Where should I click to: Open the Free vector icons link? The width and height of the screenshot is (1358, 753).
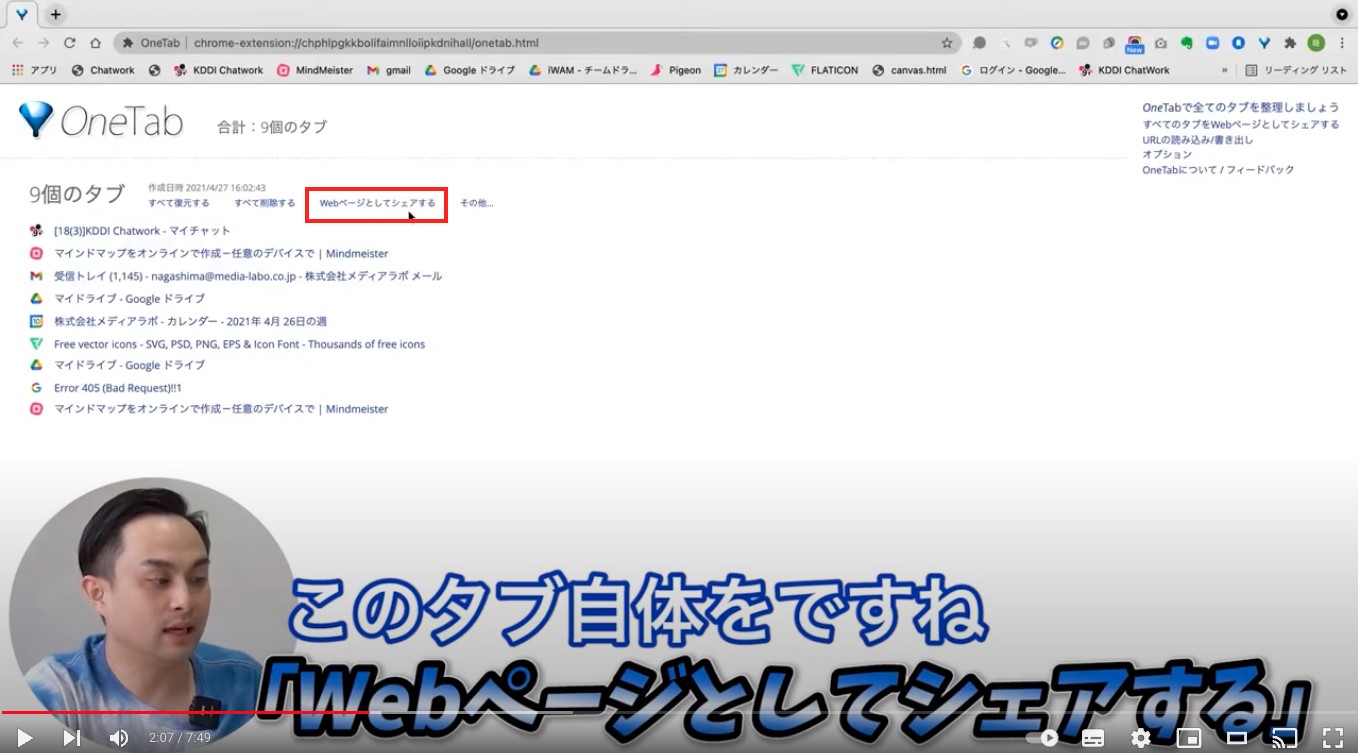pos(239,344)
